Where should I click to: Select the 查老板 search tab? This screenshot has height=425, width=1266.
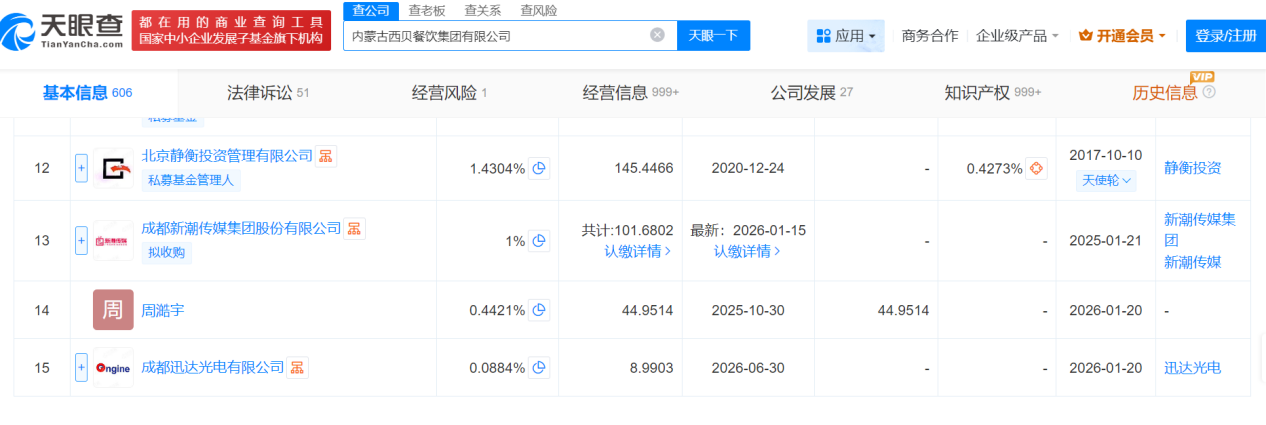426,10
